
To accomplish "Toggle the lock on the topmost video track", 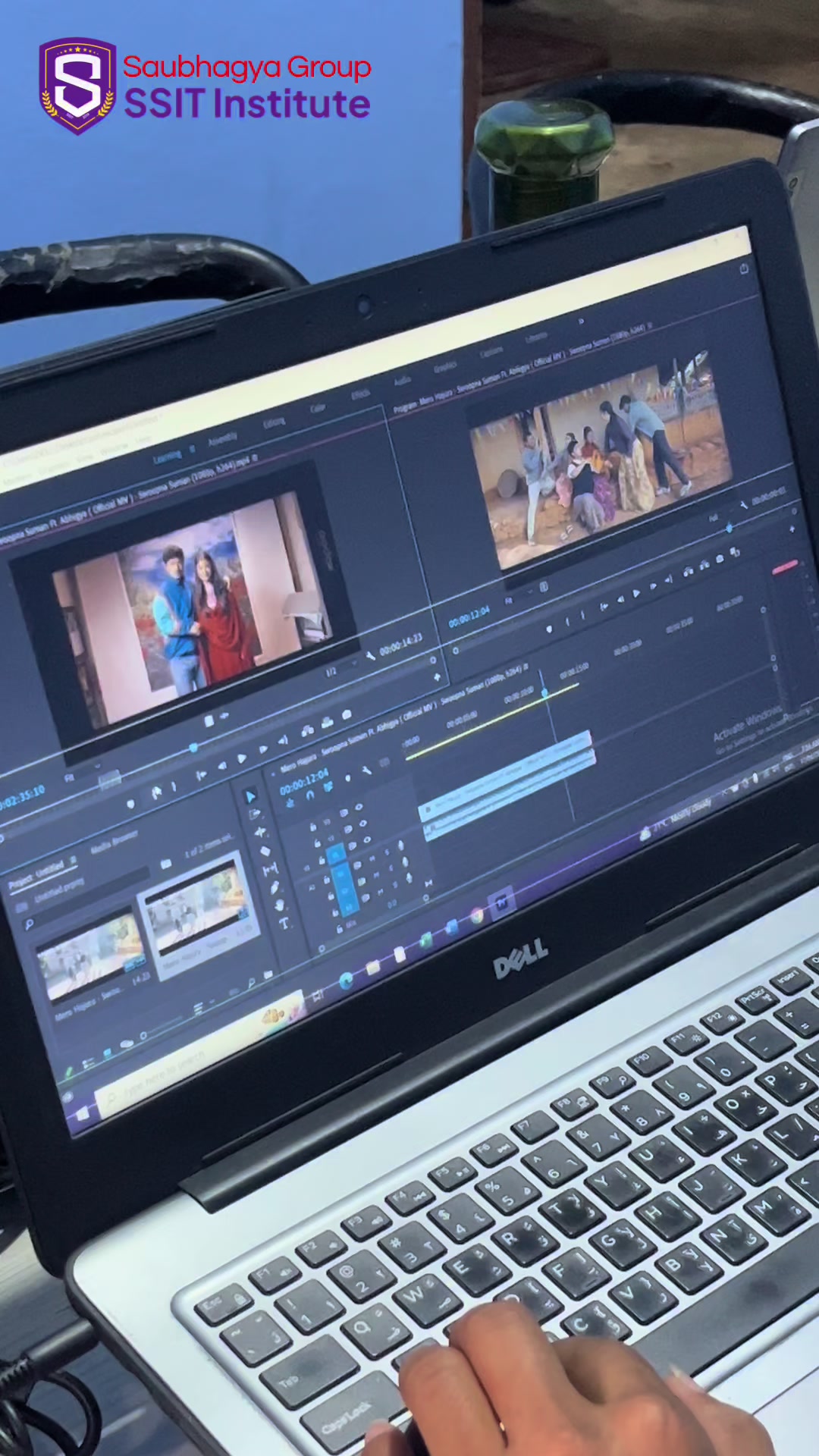I will 312,827.
